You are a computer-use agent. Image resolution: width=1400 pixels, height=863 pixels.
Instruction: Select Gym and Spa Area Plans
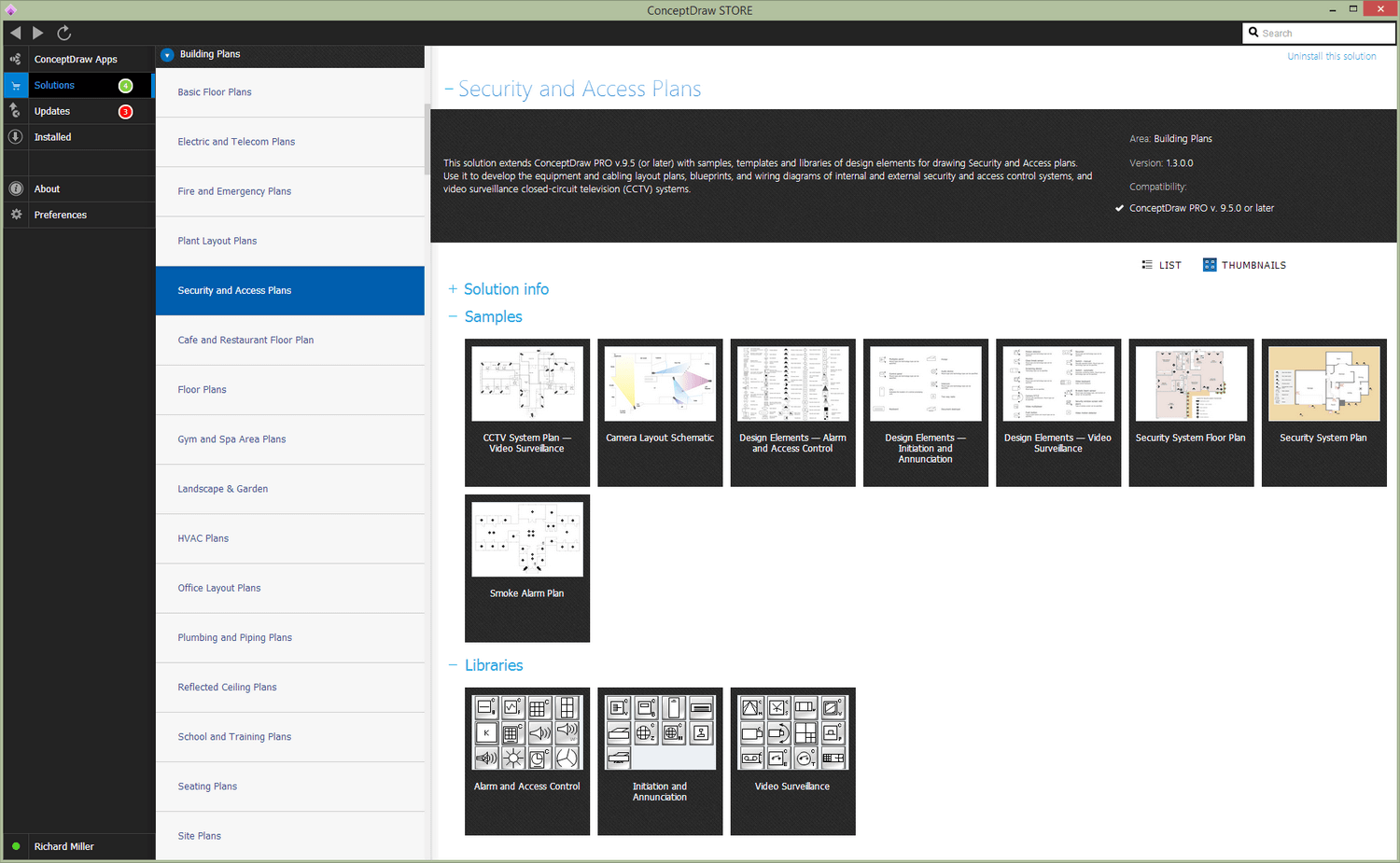(x=290, y=439)
